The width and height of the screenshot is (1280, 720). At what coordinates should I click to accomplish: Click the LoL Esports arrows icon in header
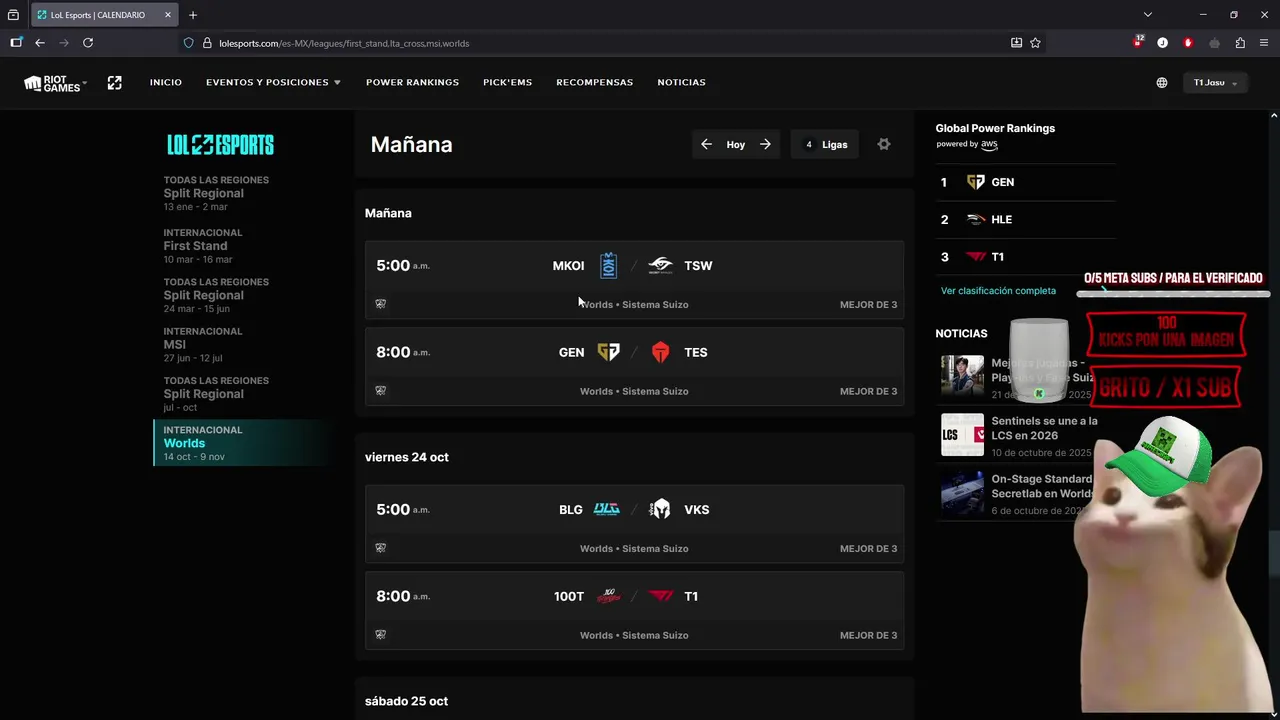click(x=114, y=83)
